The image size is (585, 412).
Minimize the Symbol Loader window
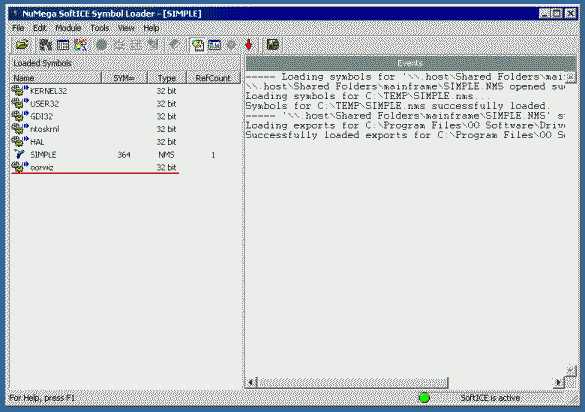[x=545, y=13]
